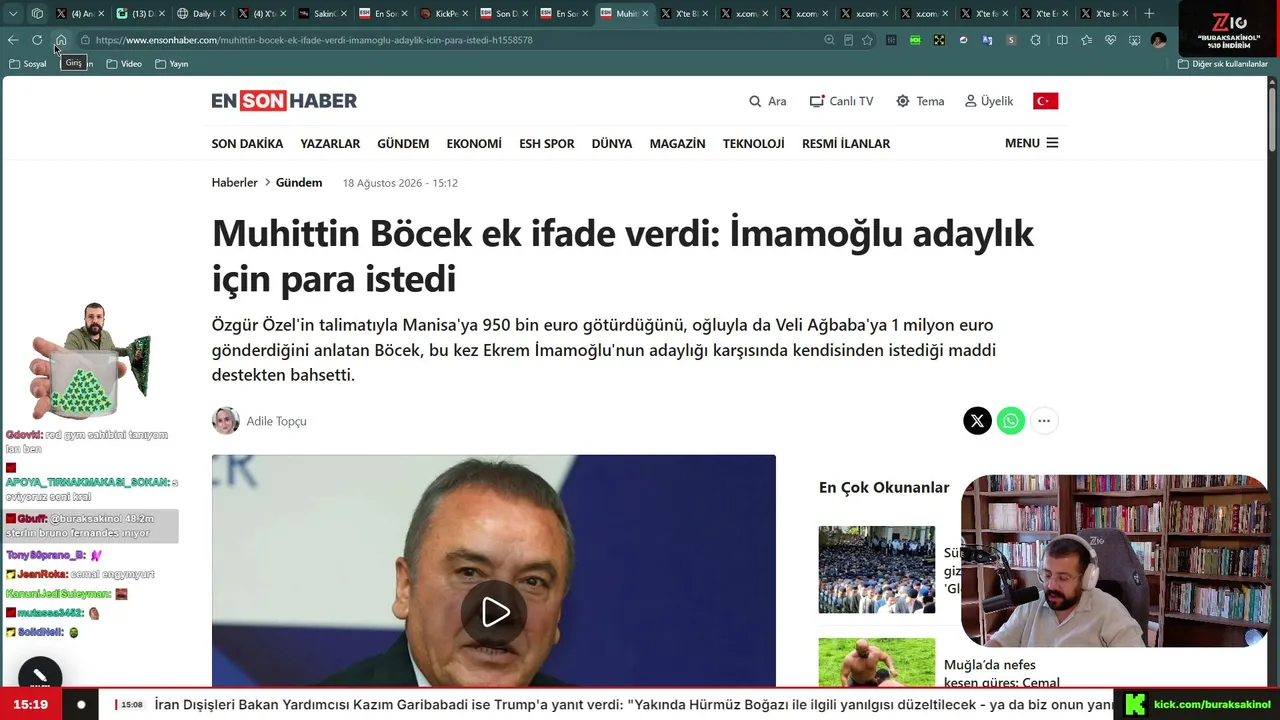Open site search with Ara

point(768,101)
